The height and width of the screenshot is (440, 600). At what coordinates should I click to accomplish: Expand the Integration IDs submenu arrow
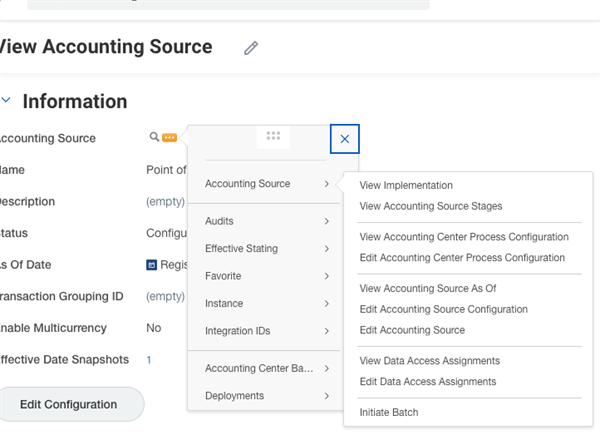(x=326, y=331)
